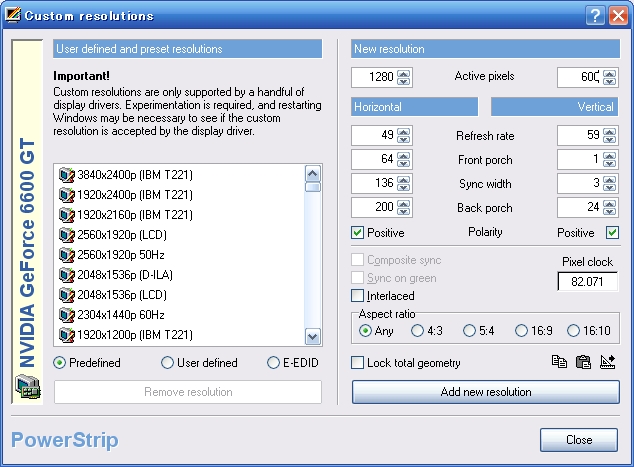The image size is (634, 467).
Task: Select the 3840x2400p (IBM T221) list entry
Action: 126,175
